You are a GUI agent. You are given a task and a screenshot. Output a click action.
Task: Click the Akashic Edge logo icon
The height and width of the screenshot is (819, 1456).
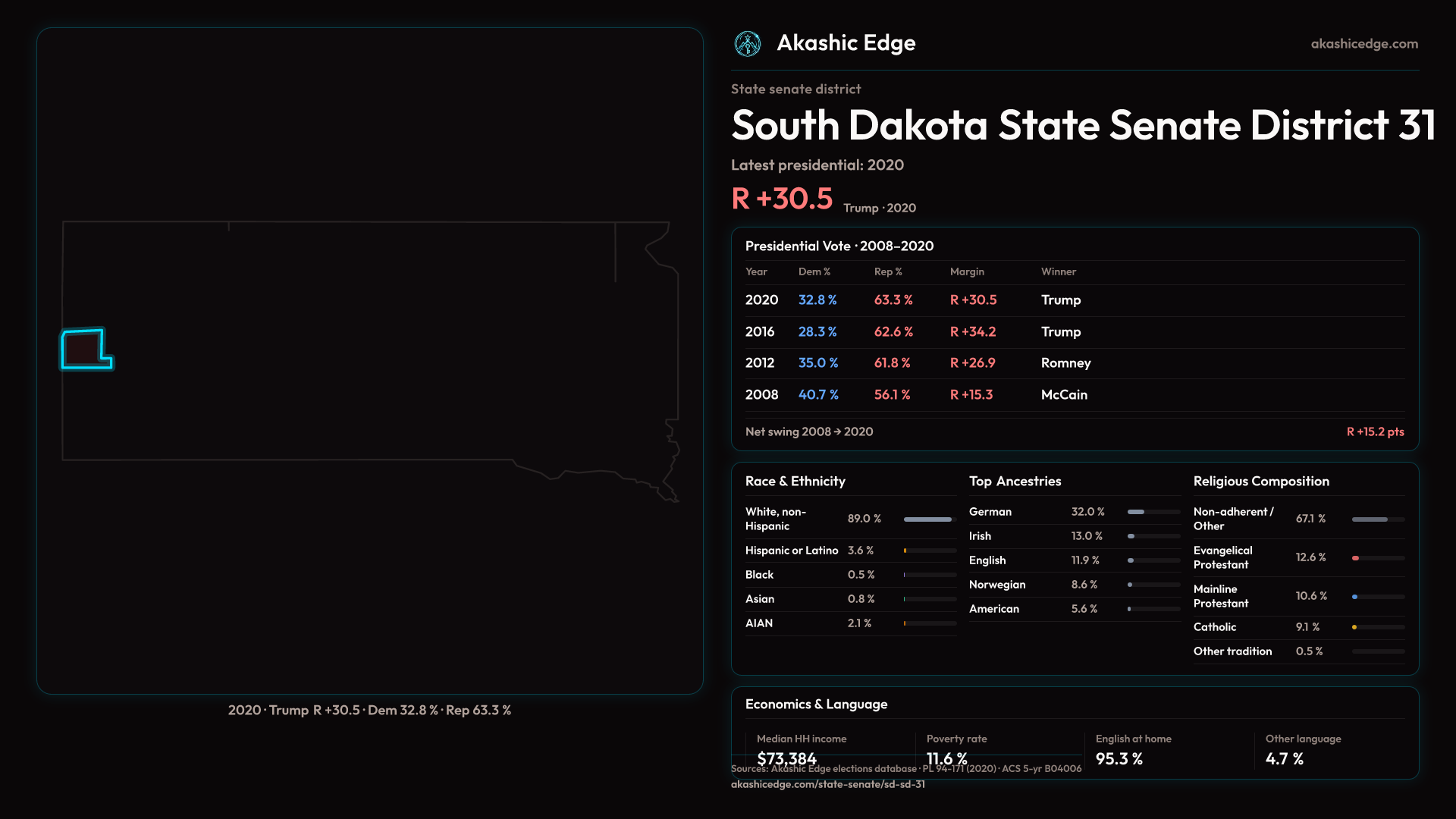747,44
